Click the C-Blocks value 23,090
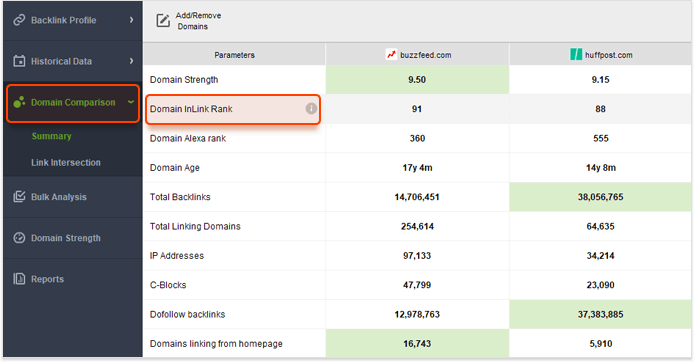The image size is (694, 362). pyautogui.click(x=600, y=285)
